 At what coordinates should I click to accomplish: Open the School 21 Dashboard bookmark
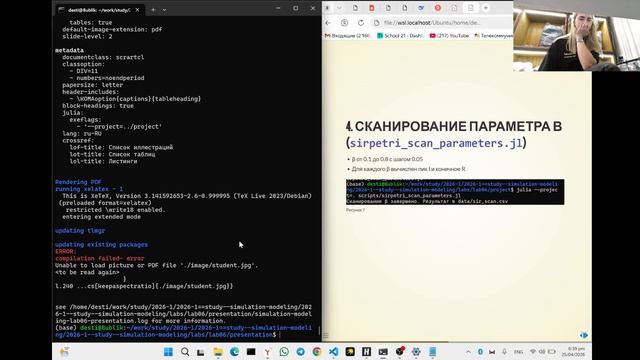400,36
